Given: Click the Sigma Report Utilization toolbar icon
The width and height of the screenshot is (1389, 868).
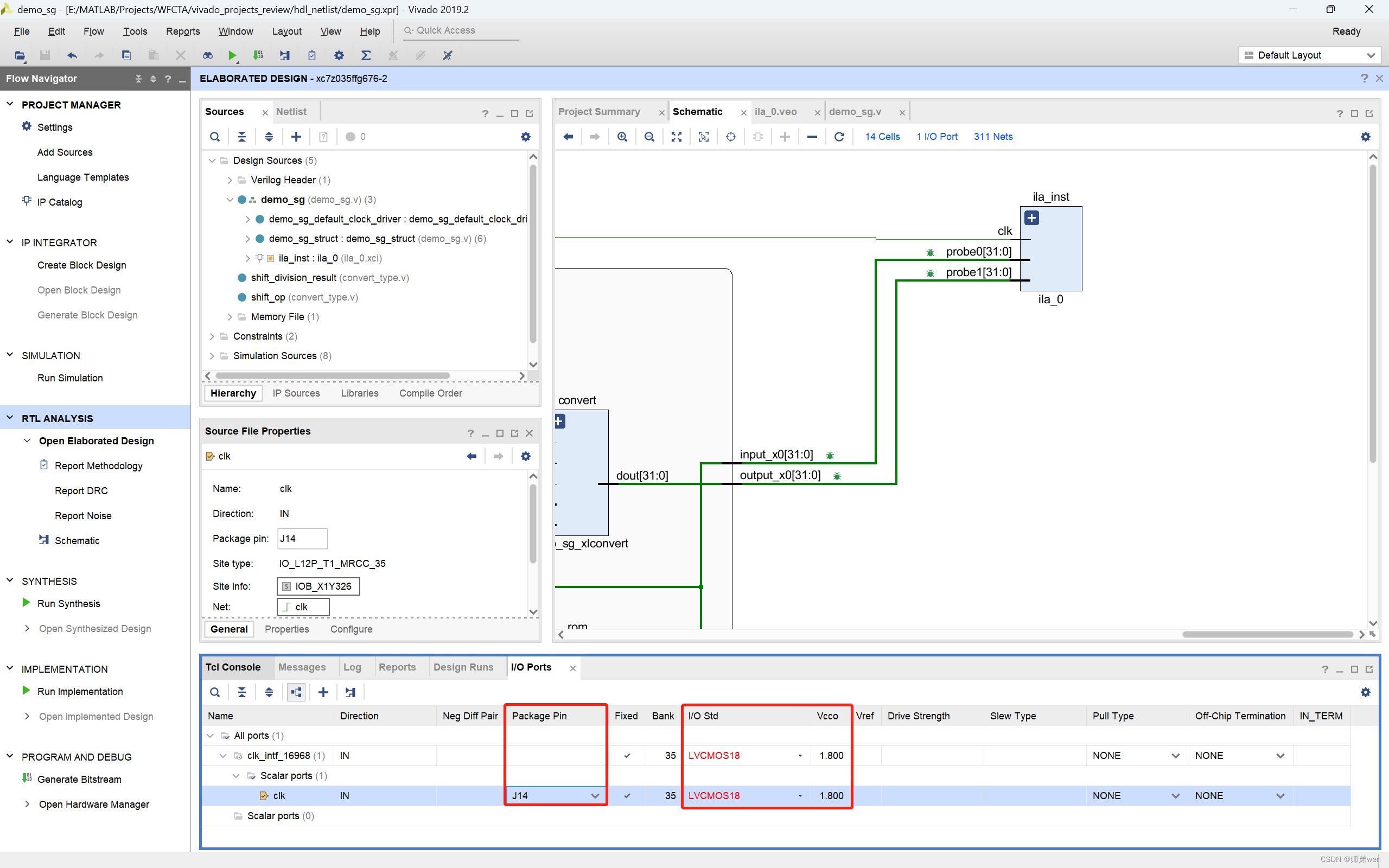Looking at the screenshot, I should pos(366,56).
